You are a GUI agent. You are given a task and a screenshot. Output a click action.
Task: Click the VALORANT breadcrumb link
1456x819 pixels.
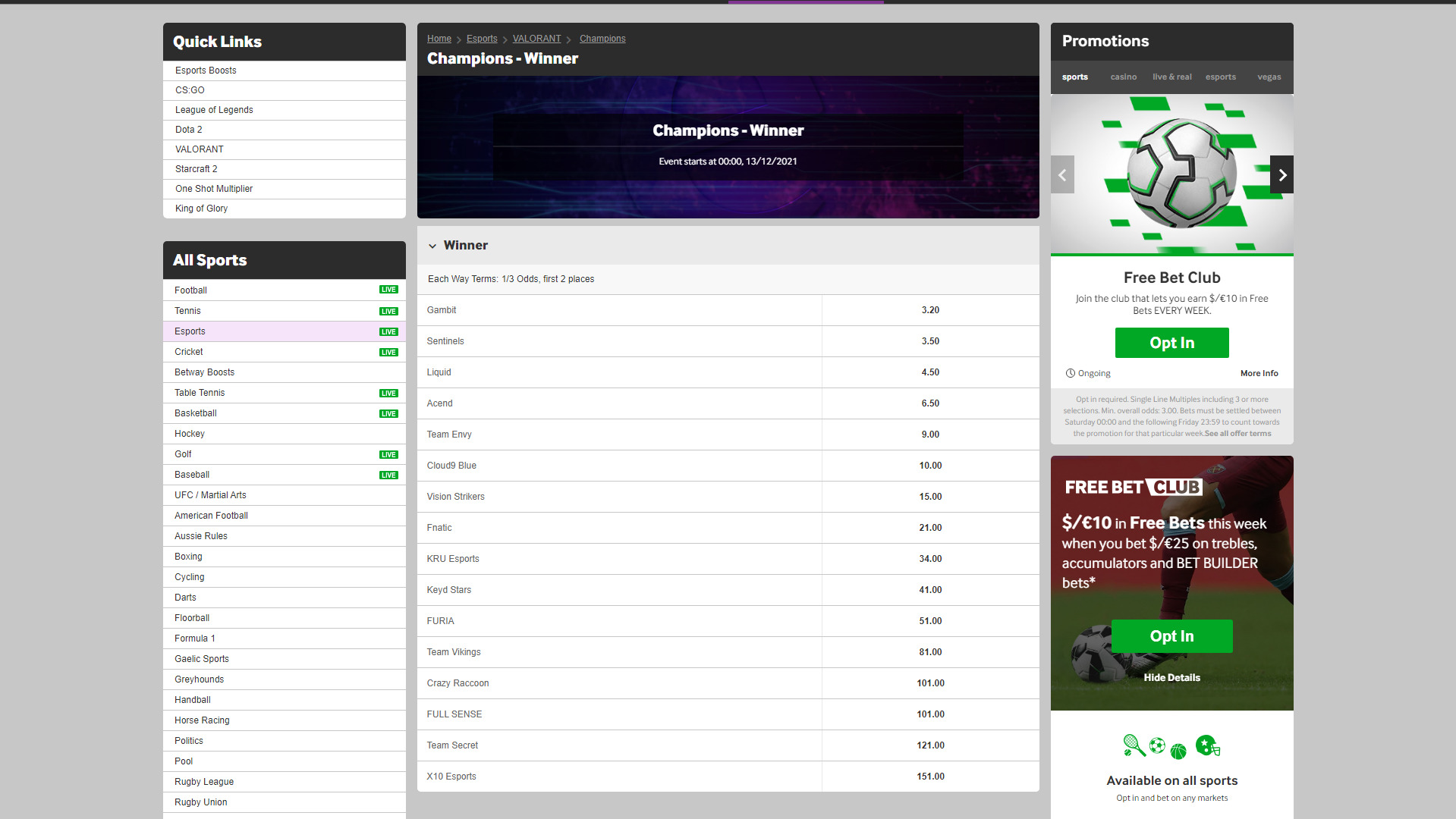pyautogui.click(x=536, y=39)
